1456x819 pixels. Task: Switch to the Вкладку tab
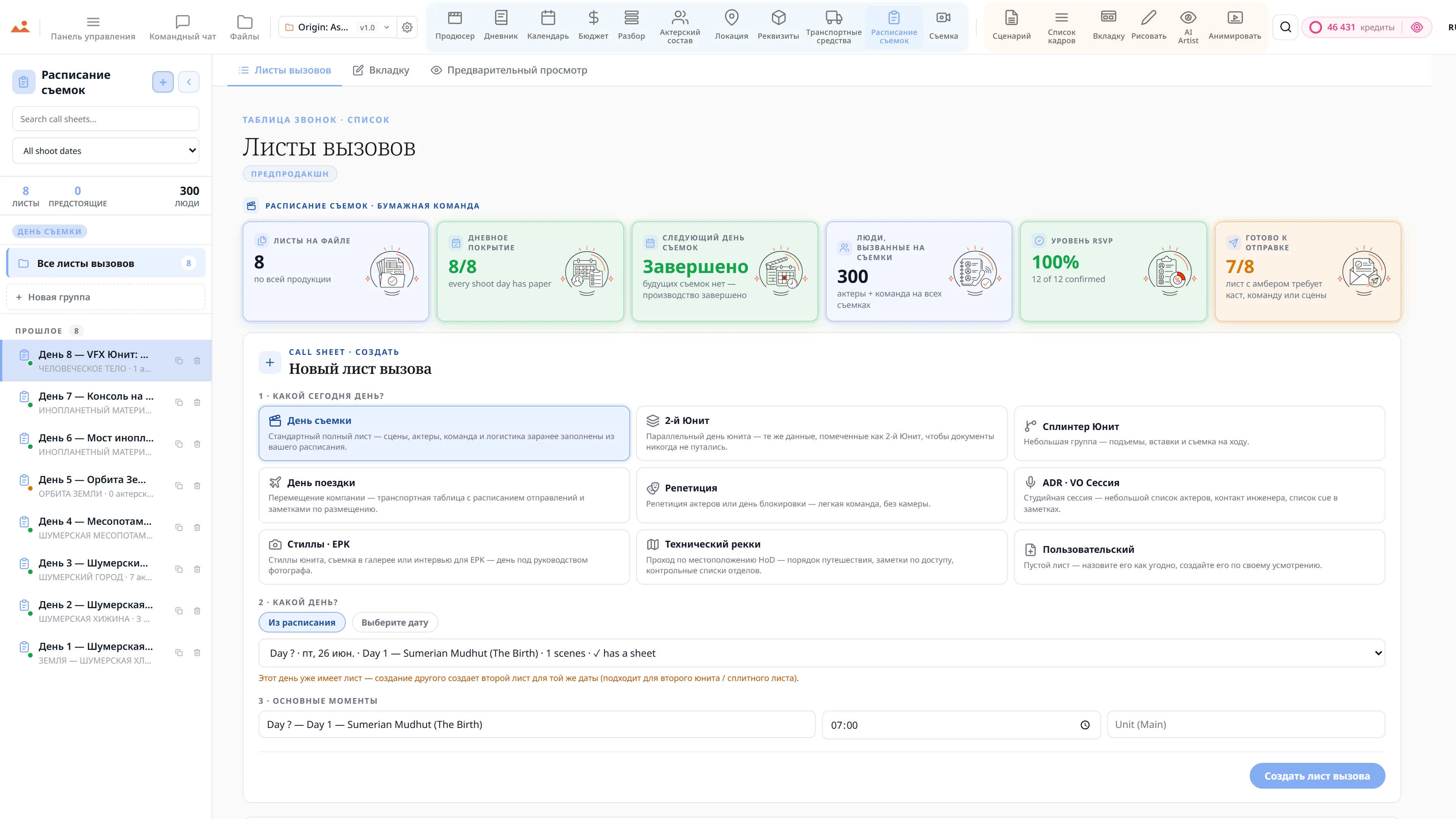tap(381, 71)
